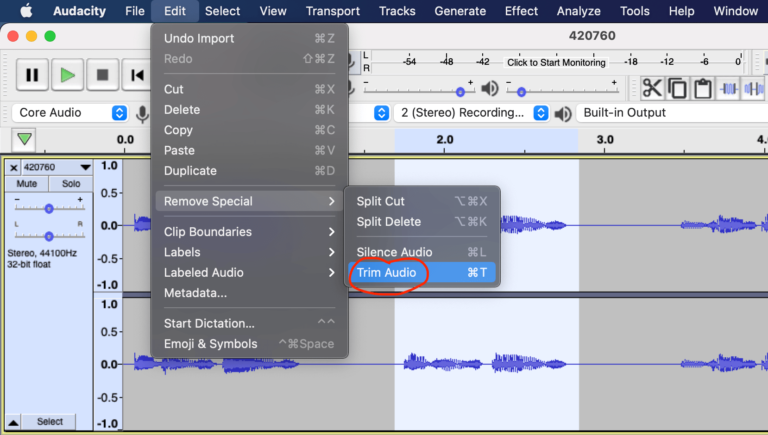Adjust the recording volume slider knob

tap(460, 92)
